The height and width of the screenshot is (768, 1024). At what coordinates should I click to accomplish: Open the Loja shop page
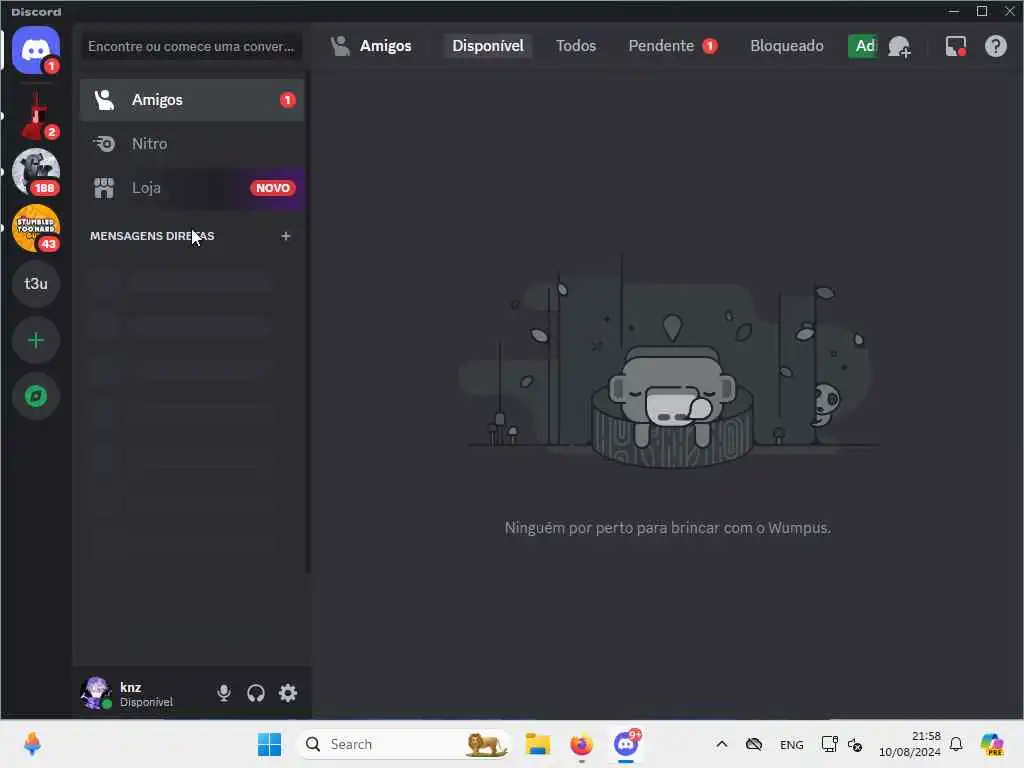(x=192, y=188)
